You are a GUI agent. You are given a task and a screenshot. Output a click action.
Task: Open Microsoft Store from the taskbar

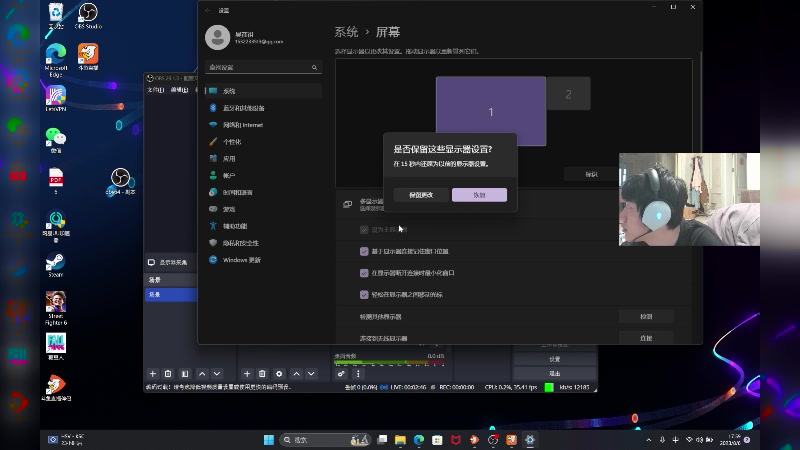437,440
